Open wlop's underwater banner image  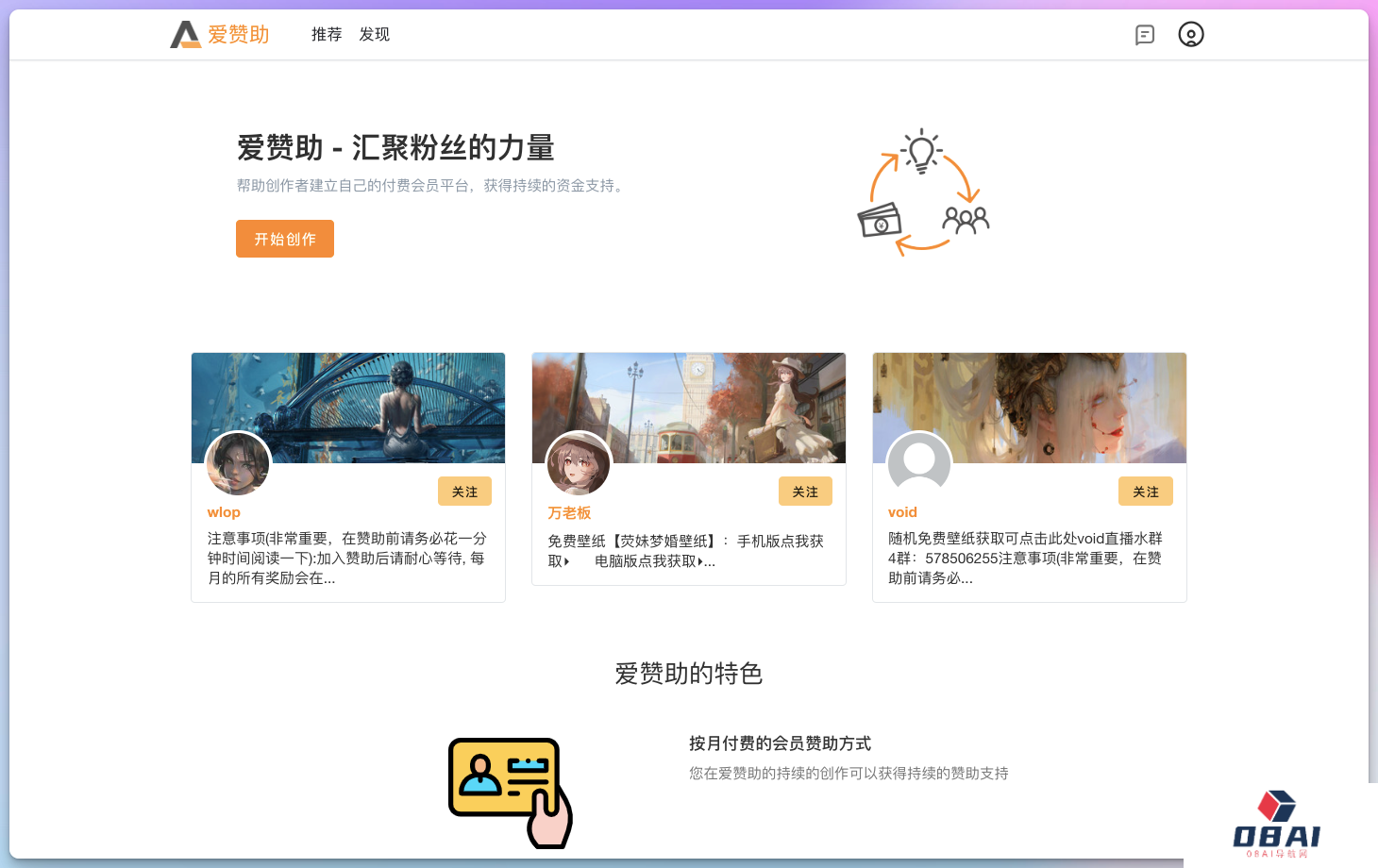click(348, 408)
